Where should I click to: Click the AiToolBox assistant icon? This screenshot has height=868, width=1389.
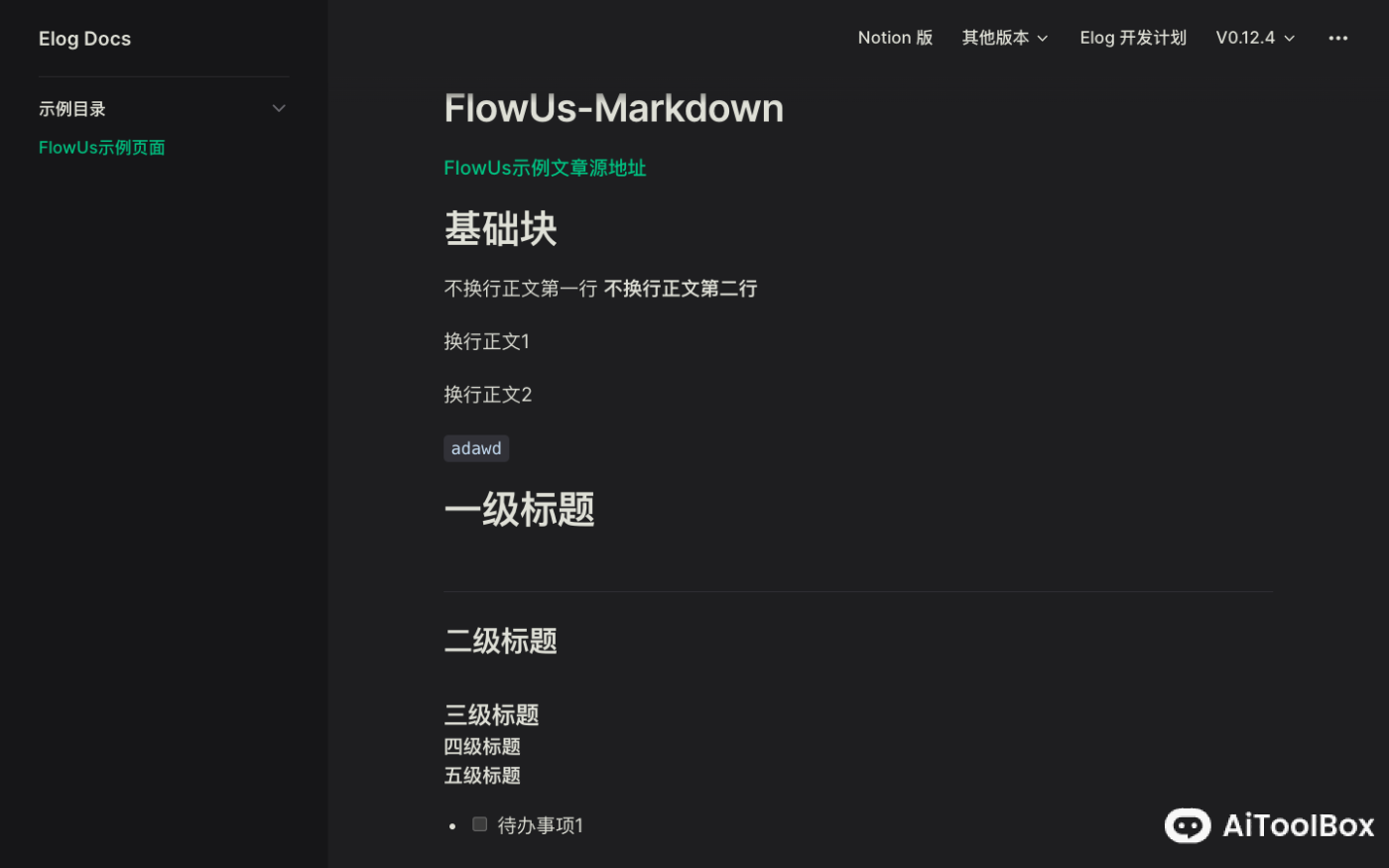1187,825
